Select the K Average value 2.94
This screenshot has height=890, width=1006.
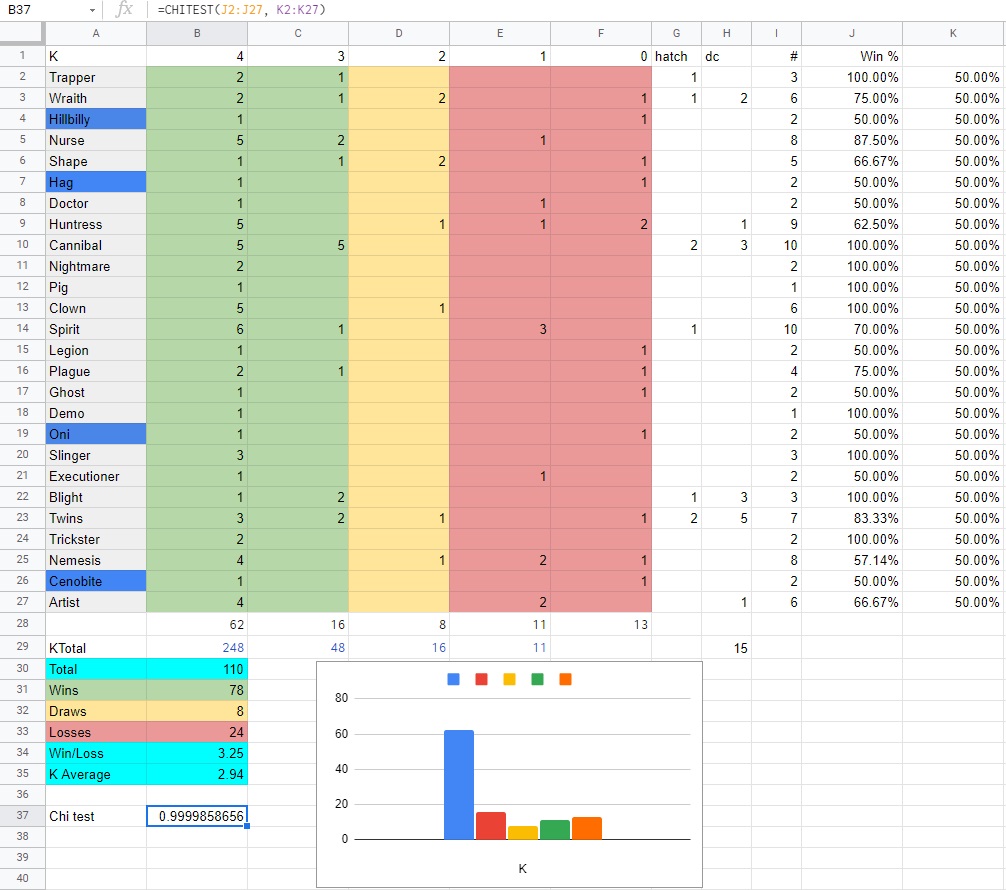[197, 774]
